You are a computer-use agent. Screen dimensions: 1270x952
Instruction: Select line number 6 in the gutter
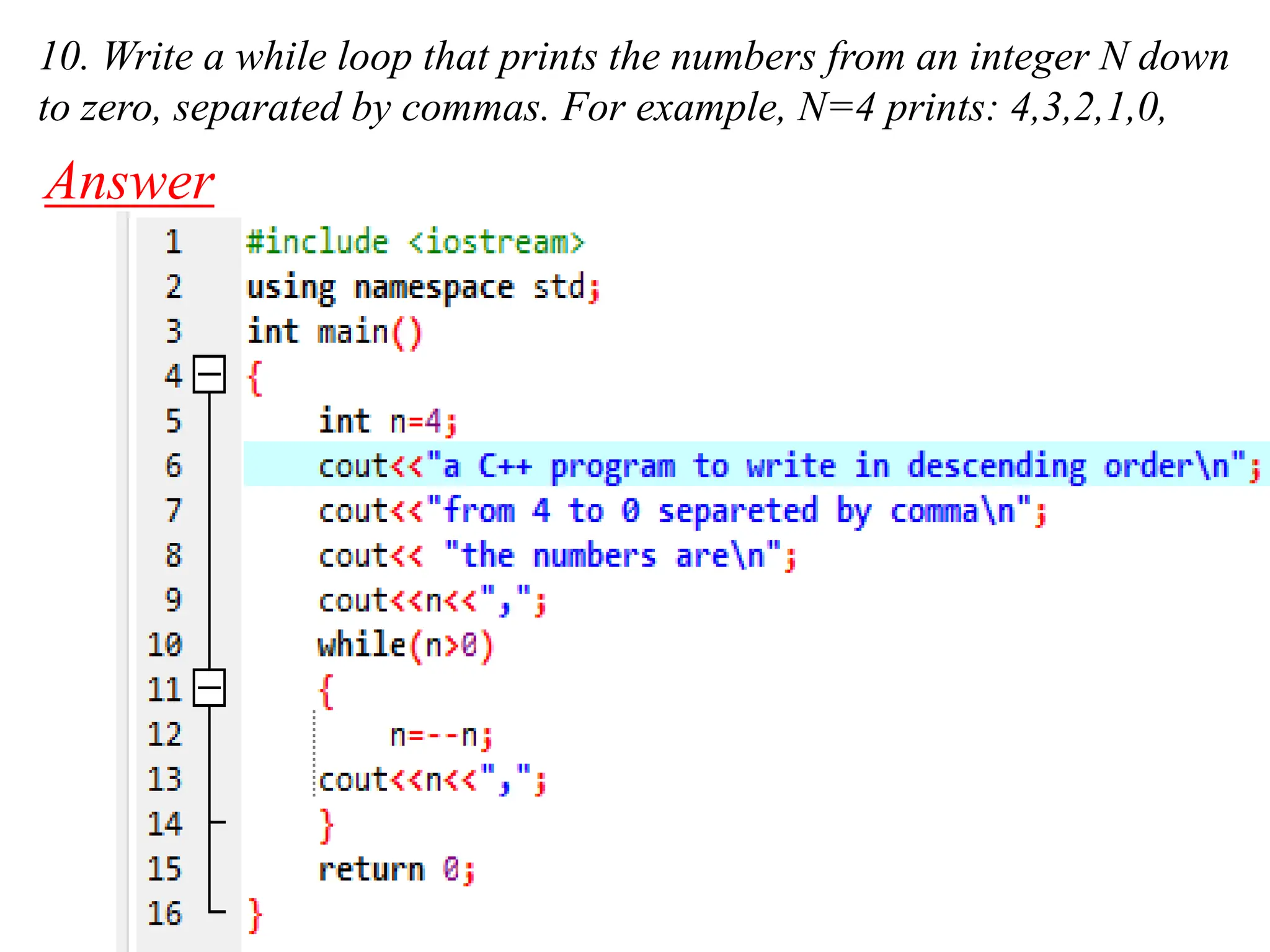174,466
